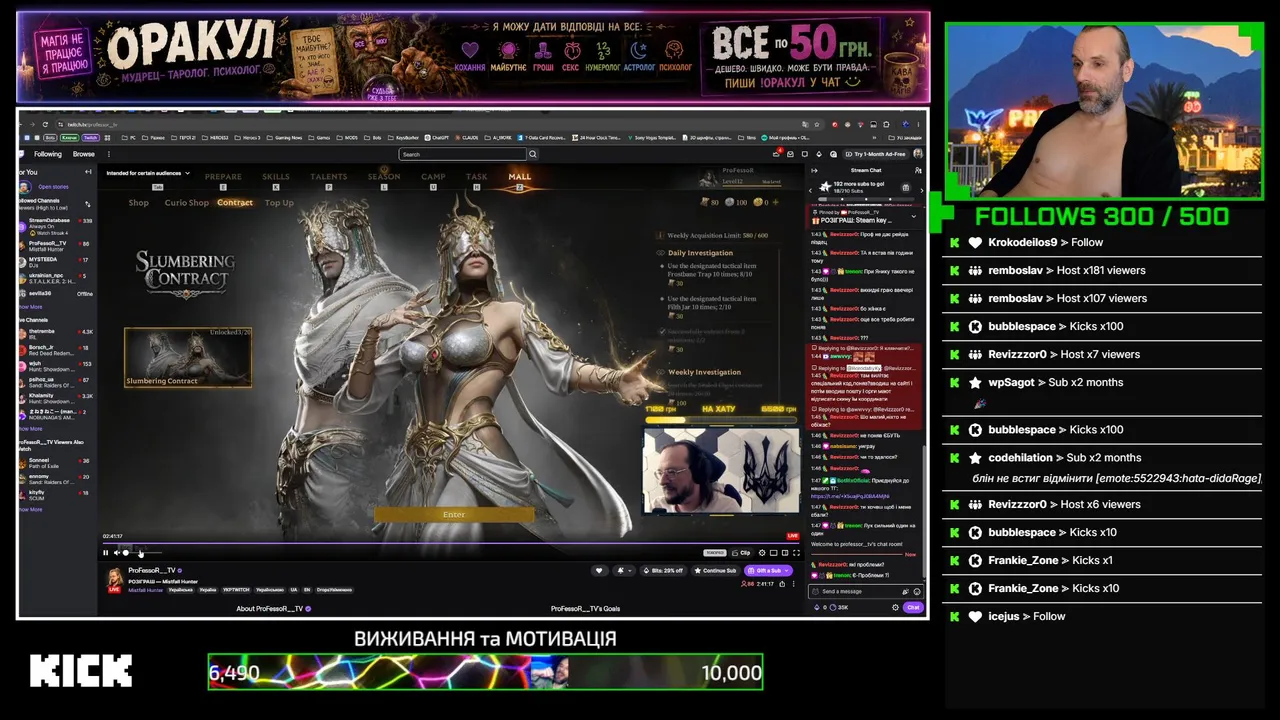Image resolution: width=1280 pixels, height=720 pixels.
Task: Select the PREPARE game tab
Action: (x=223, y=177)
